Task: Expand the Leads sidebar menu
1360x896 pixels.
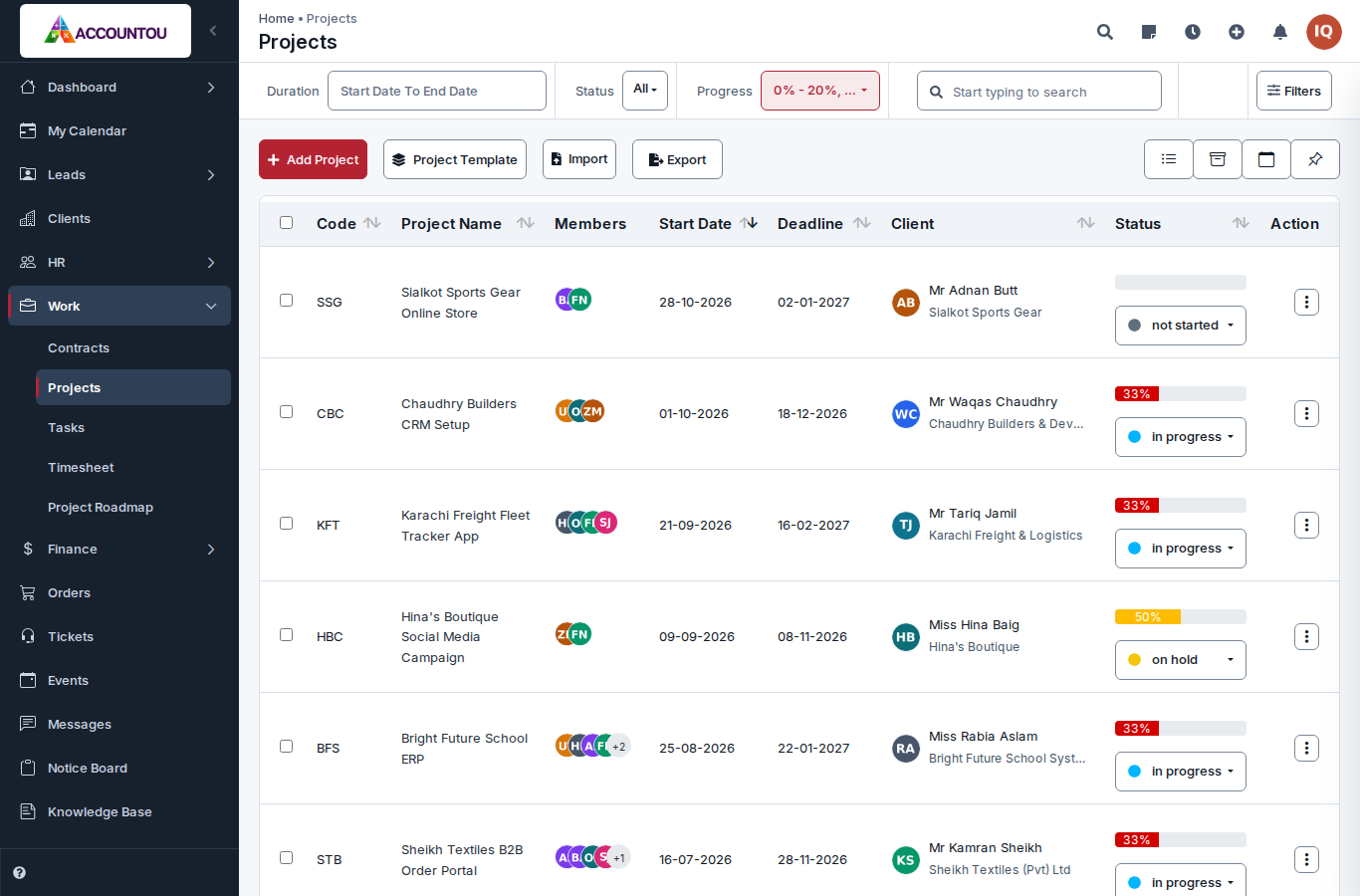Action: point(119,175)
